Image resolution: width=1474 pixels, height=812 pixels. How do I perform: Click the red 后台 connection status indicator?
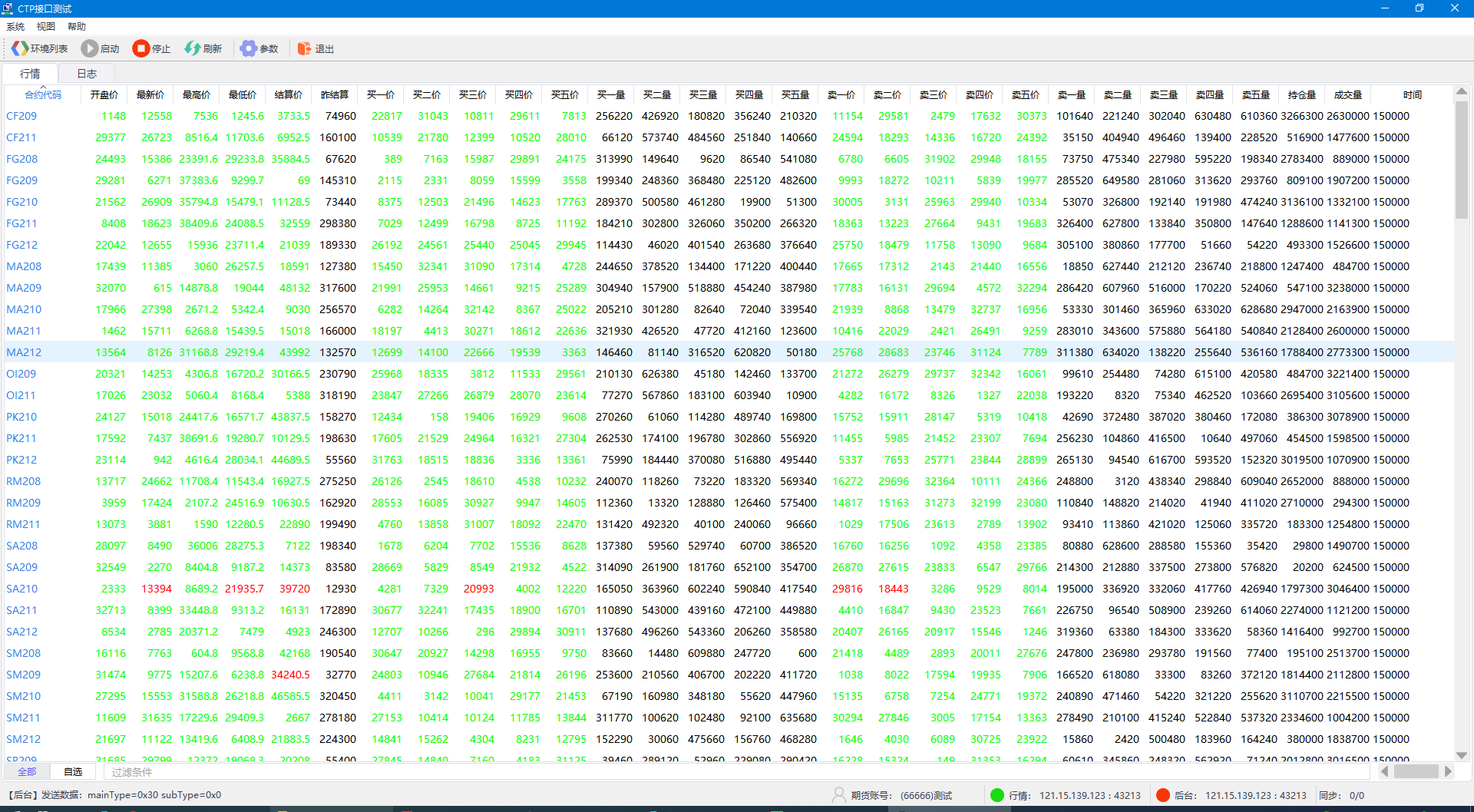1163,795
